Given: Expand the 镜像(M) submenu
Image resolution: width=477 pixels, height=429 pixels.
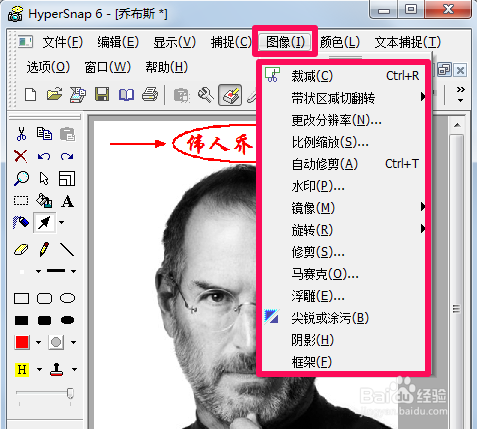Looking at the screenshot, I should (343, 208).
